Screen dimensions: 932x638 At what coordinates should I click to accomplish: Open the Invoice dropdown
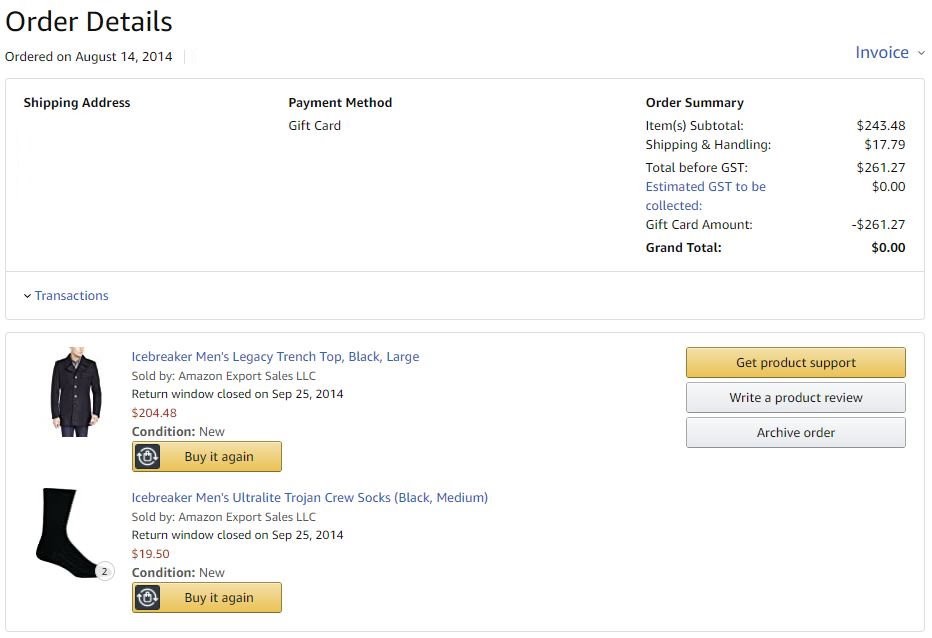pyautogui.click(x=882, y=53)
